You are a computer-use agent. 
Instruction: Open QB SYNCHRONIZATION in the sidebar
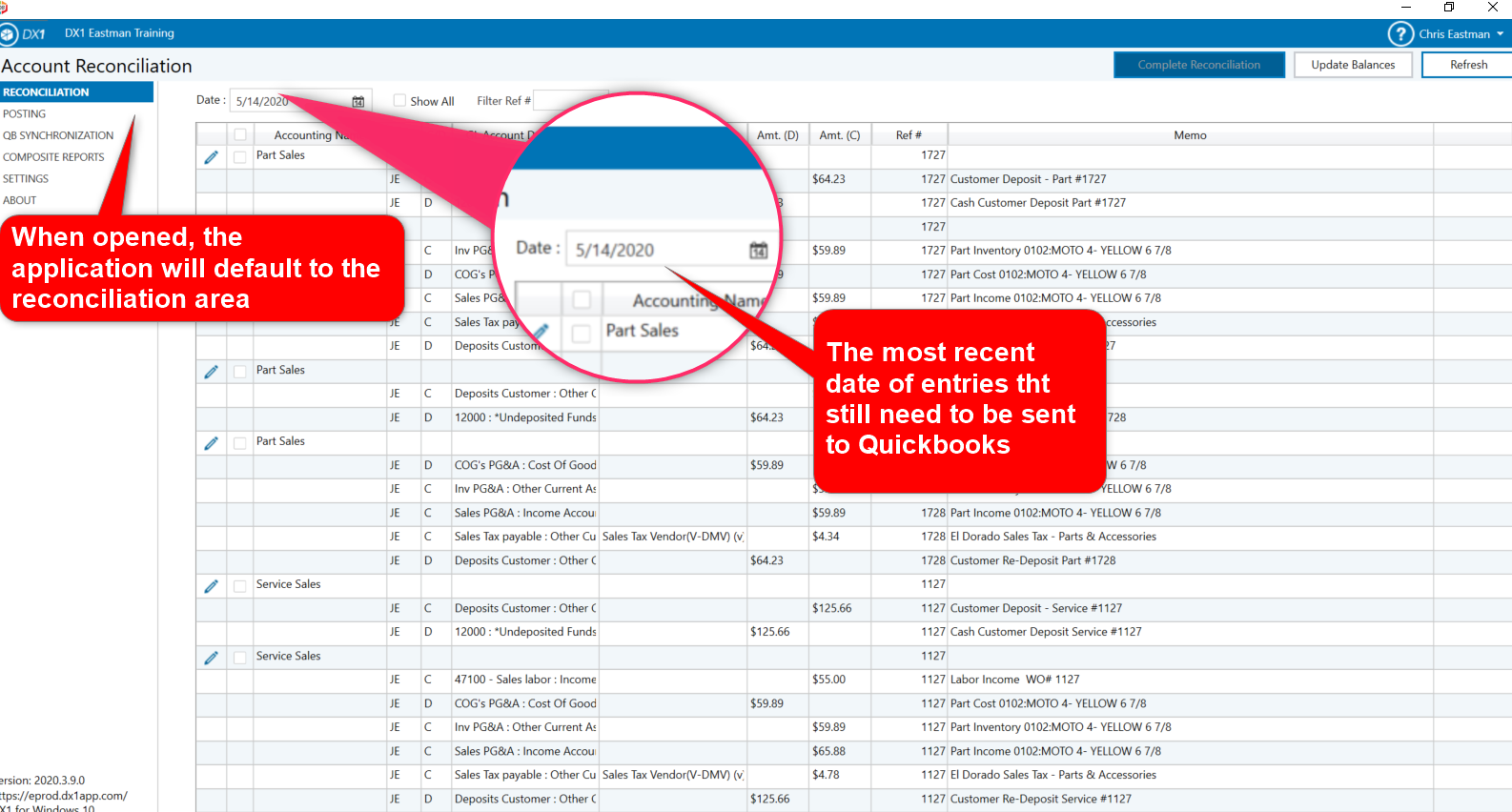coord(58,135)
